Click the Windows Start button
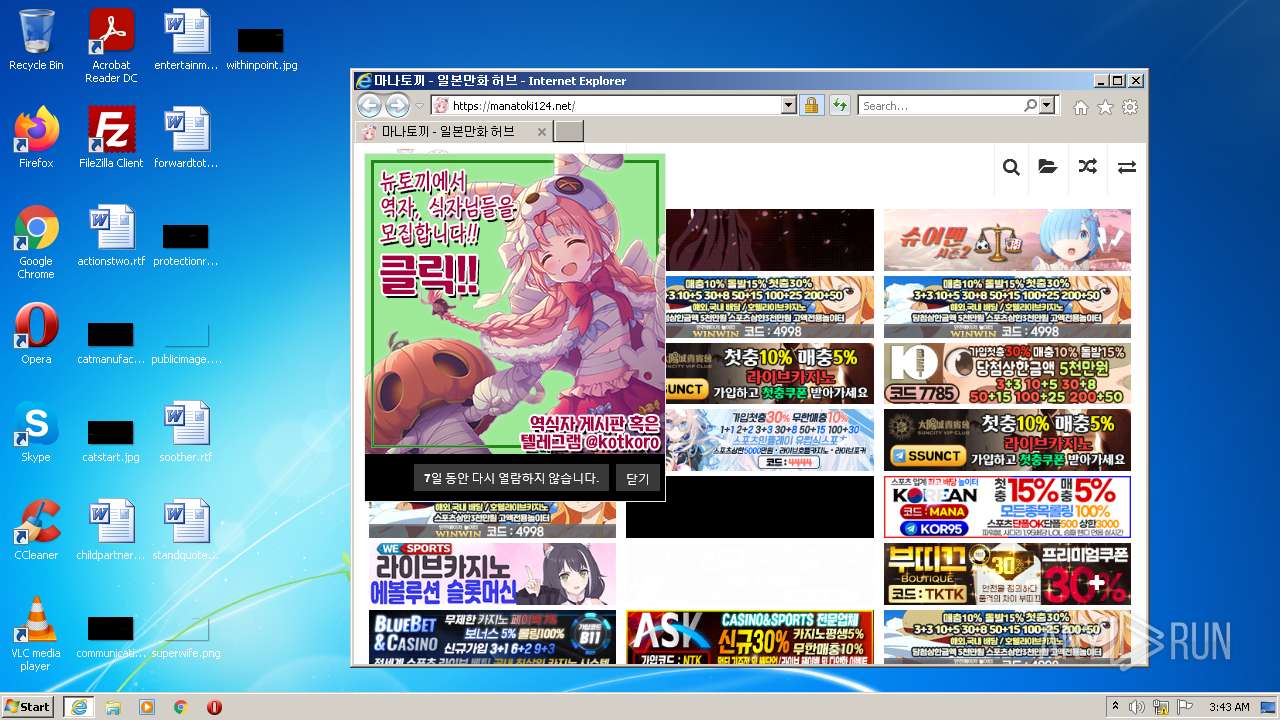 point(28,706)
